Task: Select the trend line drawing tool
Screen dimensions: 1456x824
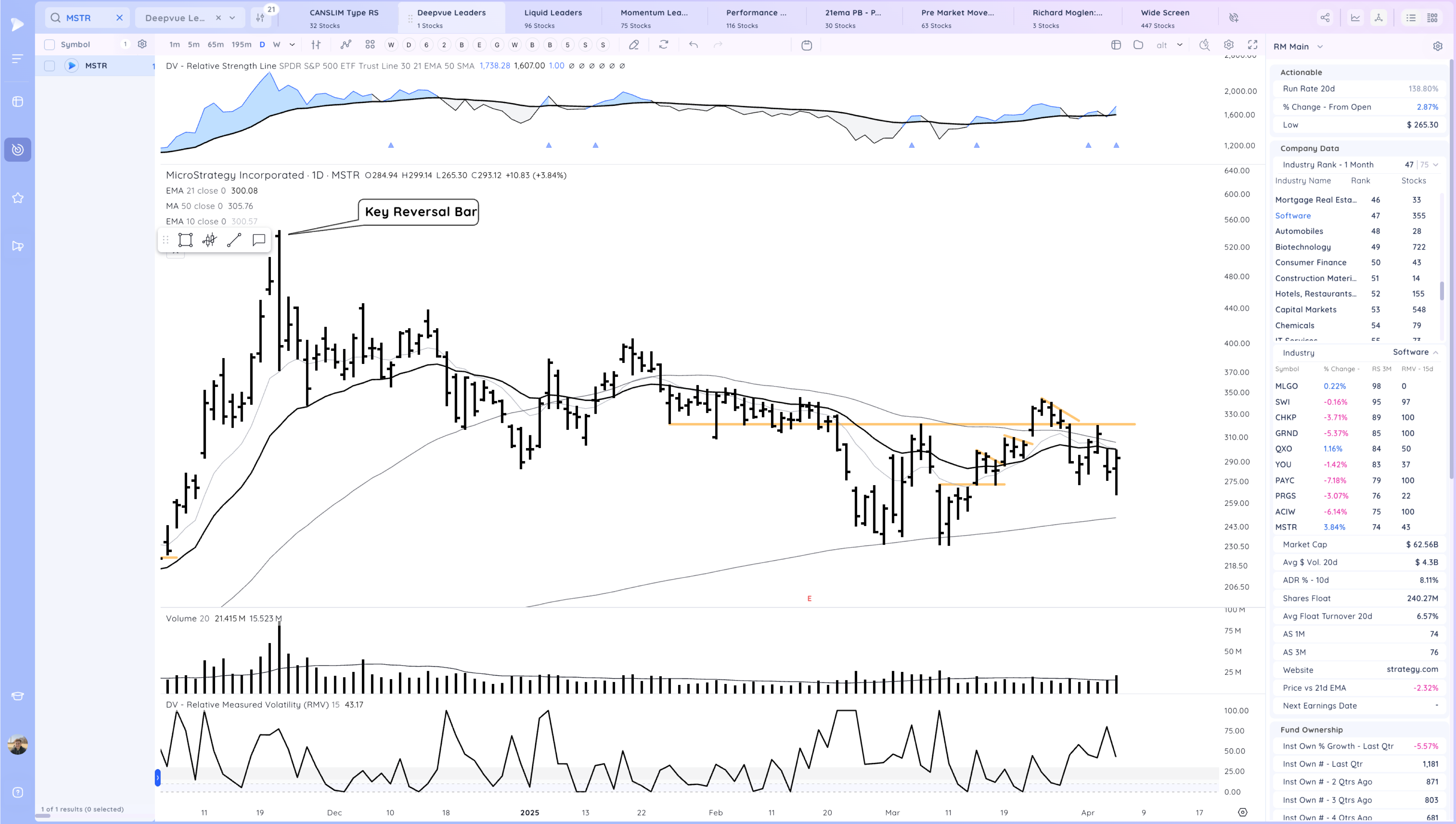Action: click(x=234, y=240)
